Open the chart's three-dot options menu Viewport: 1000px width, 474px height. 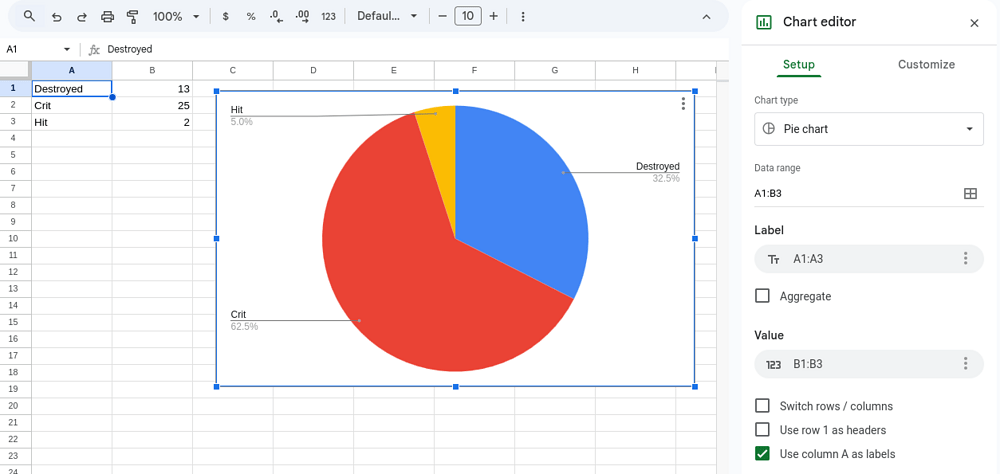[683, 104]
